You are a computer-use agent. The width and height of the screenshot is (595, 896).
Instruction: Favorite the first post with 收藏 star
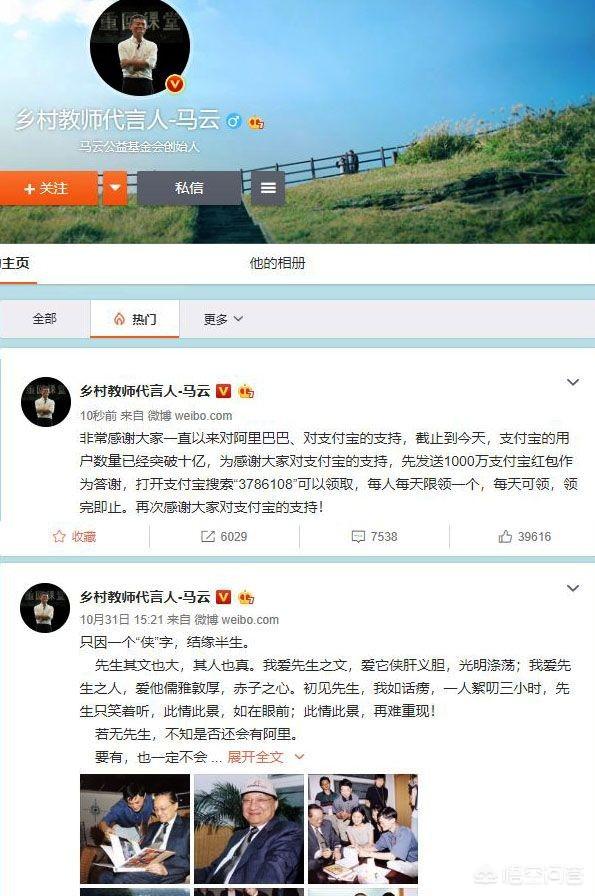[74, 537]
